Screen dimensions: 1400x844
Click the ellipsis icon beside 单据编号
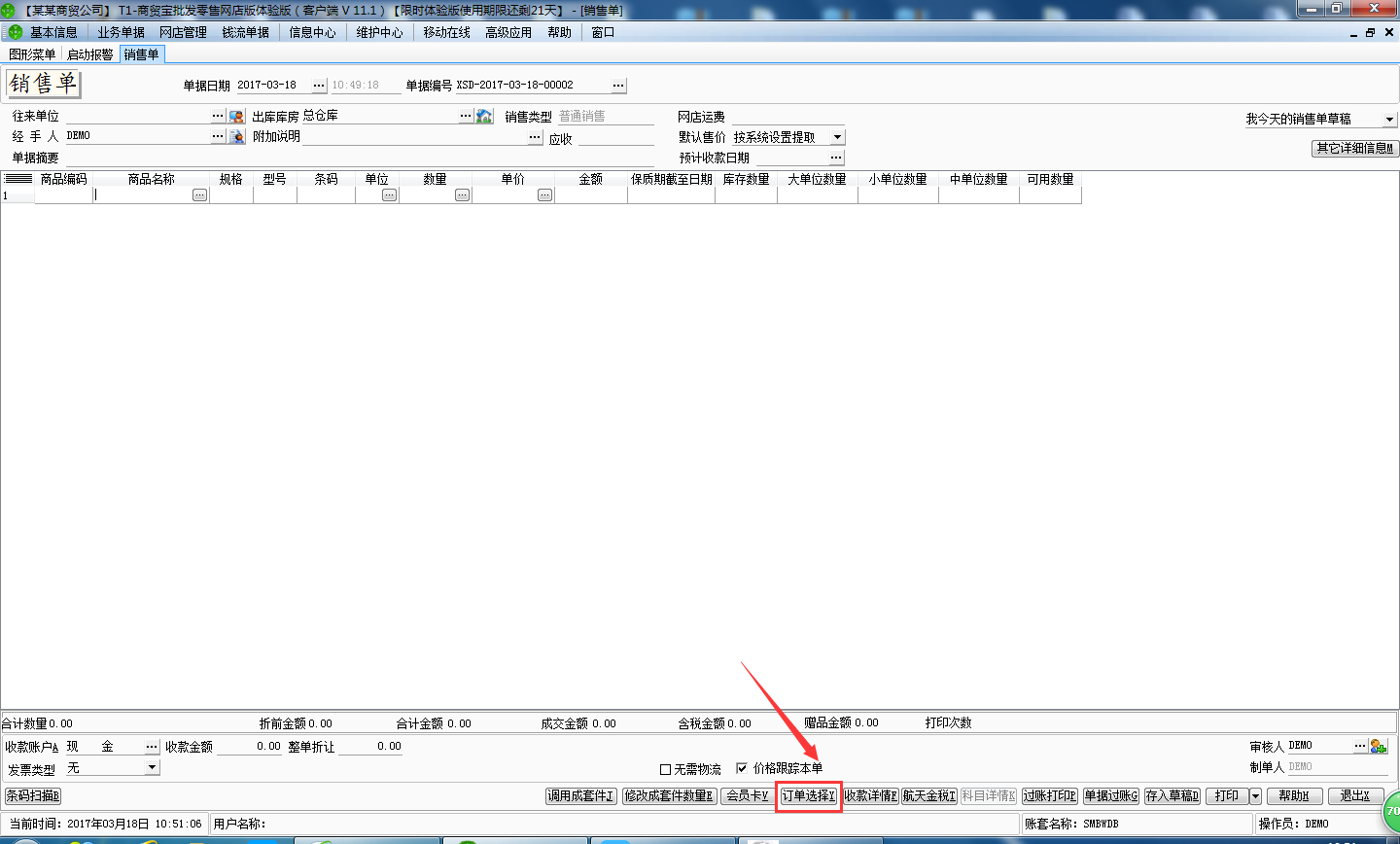618,84
